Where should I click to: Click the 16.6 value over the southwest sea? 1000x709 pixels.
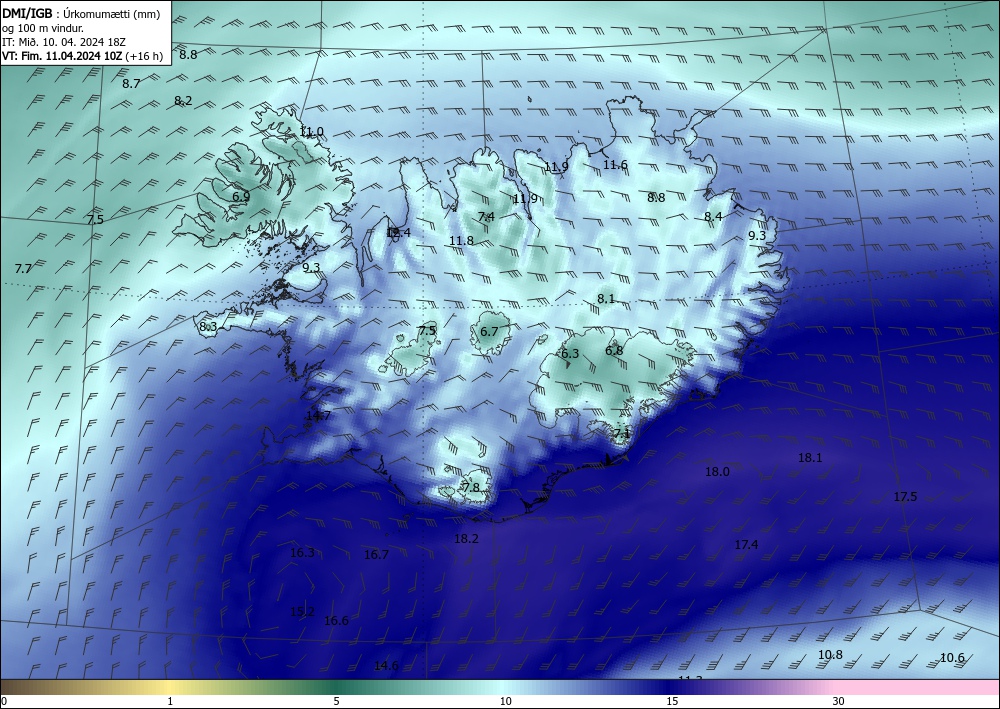coord(336,621)
